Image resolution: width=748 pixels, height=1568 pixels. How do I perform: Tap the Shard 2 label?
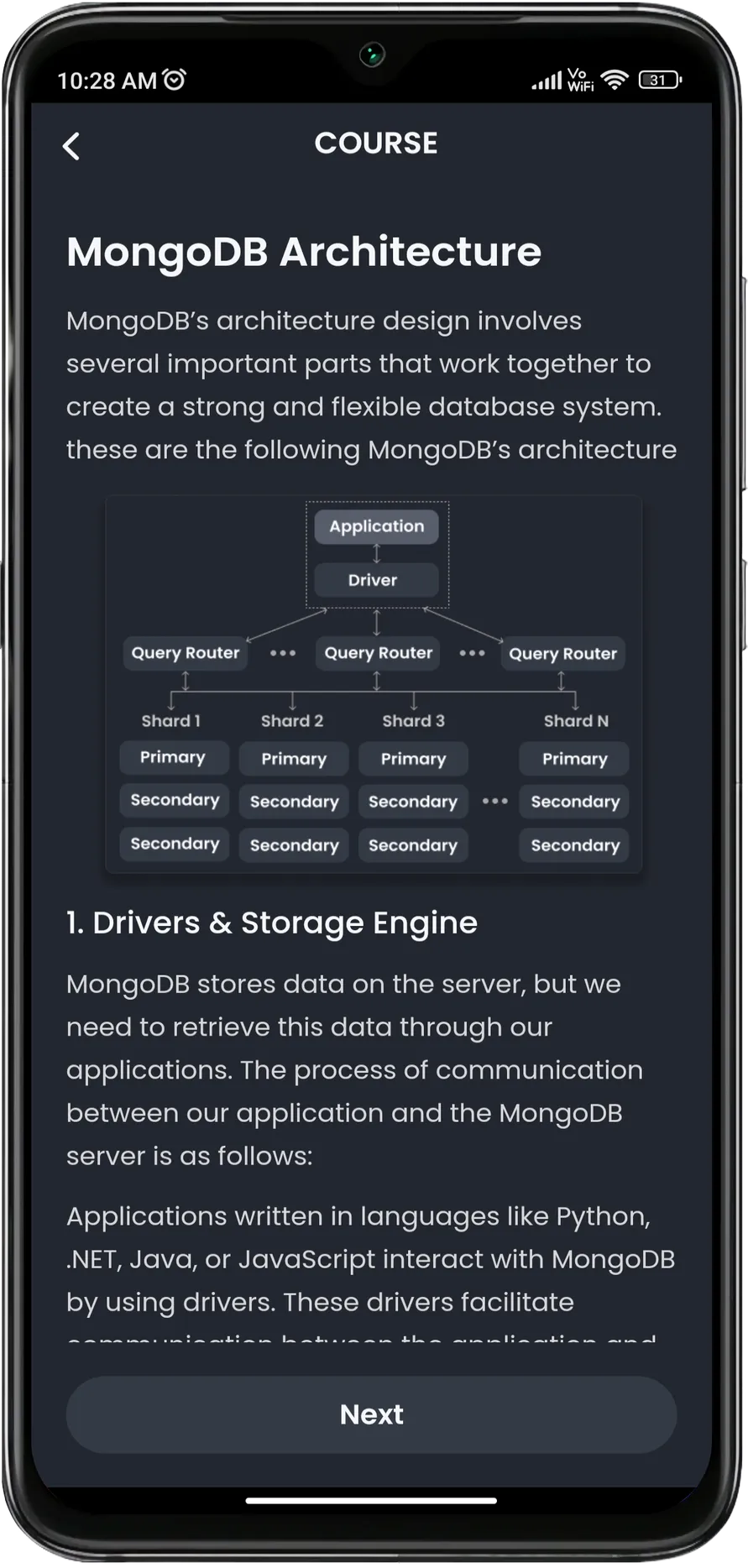pos(292,720)
